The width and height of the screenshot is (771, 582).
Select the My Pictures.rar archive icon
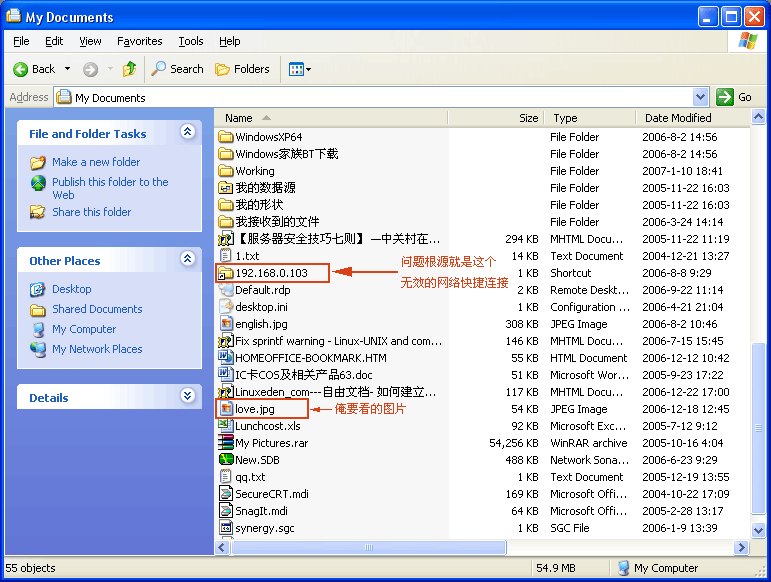click(x=226, y=443)
